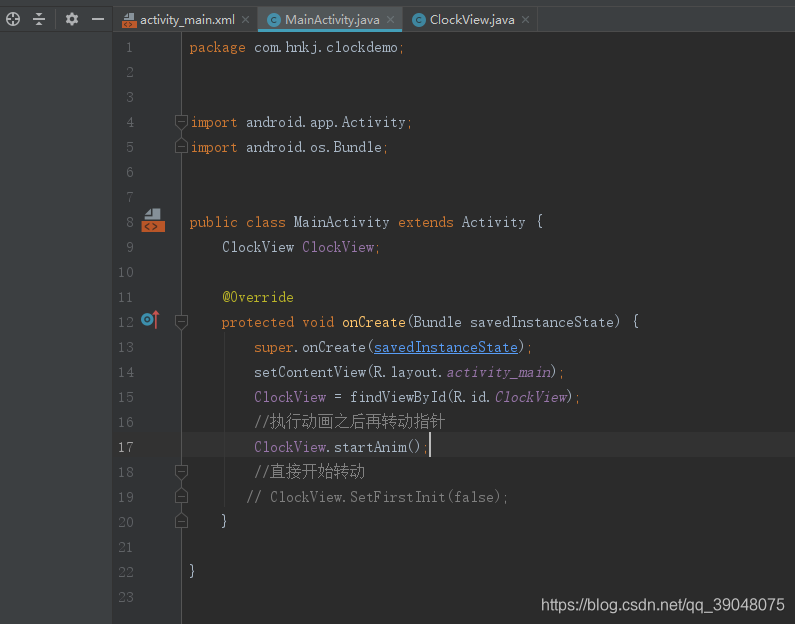The width and height of the screenshot is (795, 624).
Task: Click import android.os.Bundle text
Action: tap(289, 147)
